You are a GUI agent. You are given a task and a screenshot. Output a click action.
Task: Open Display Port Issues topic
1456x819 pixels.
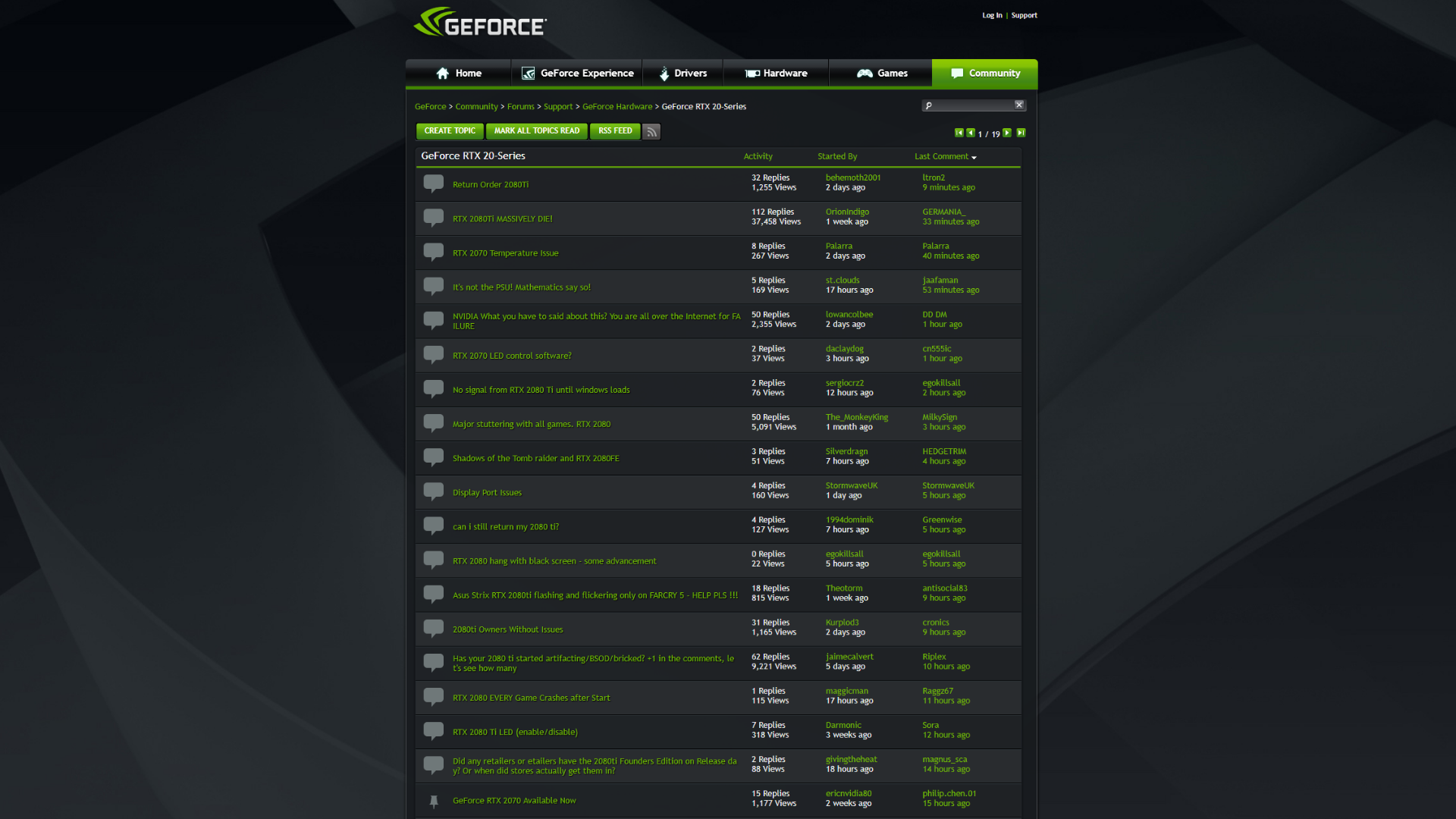[487, 492]
